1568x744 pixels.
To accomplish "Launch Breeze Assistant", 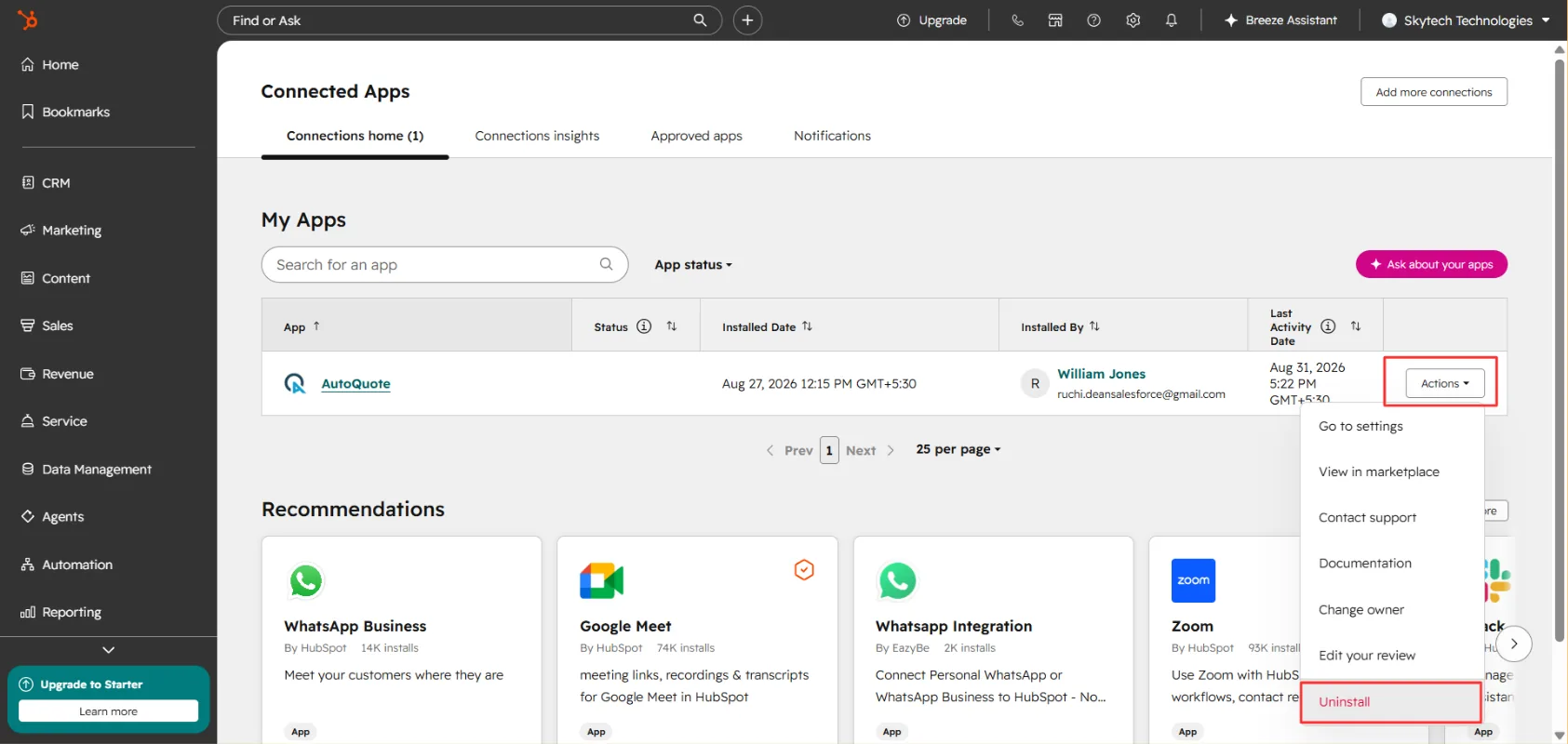I will tap(1280, 20).
